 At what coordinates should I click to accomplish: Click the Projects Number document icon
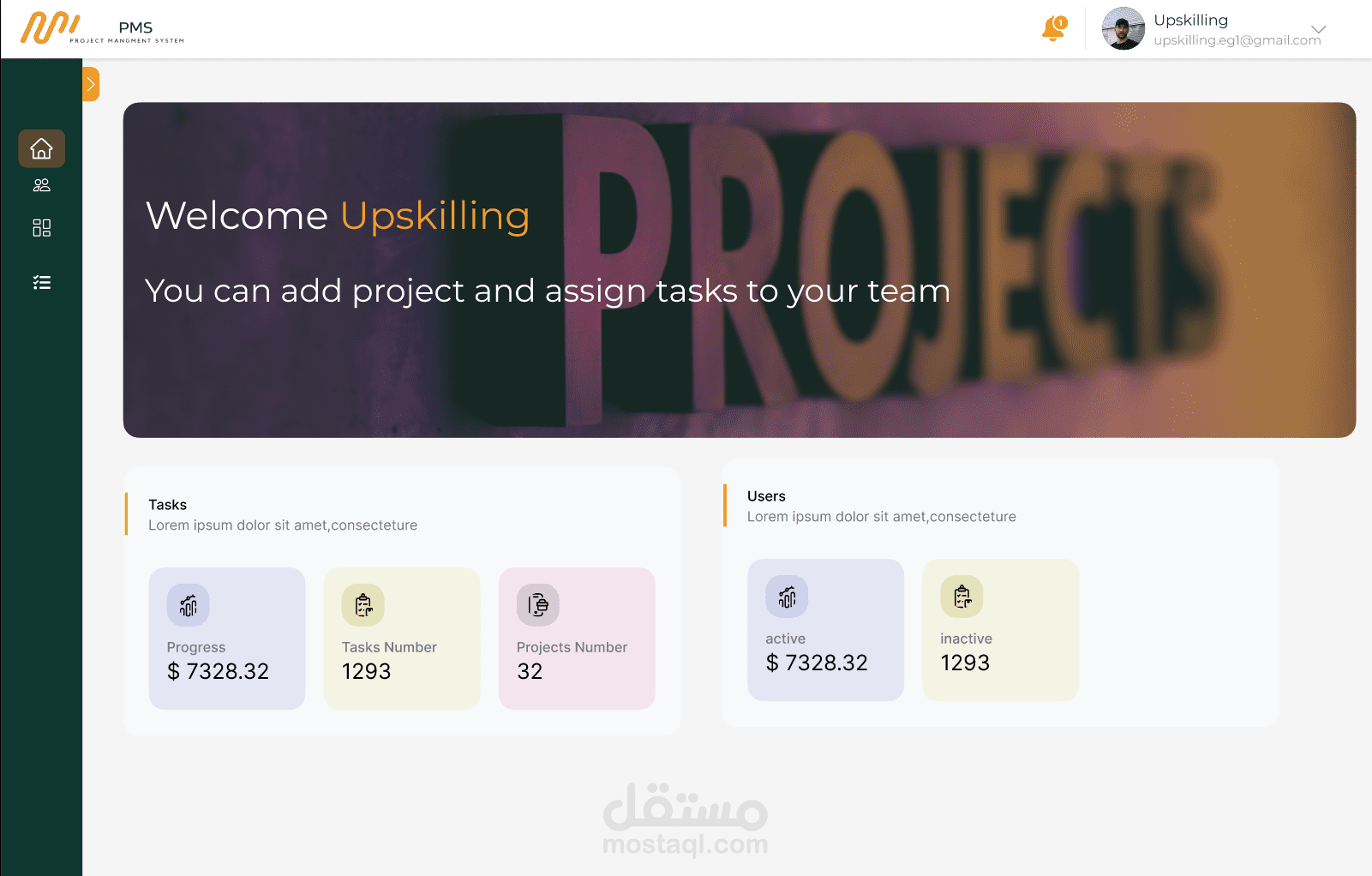538,605
